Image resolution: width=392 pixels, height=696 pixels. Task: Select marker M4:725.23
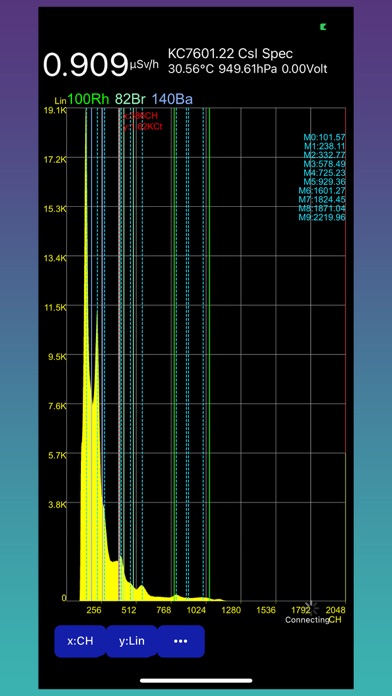click(325, 173)
